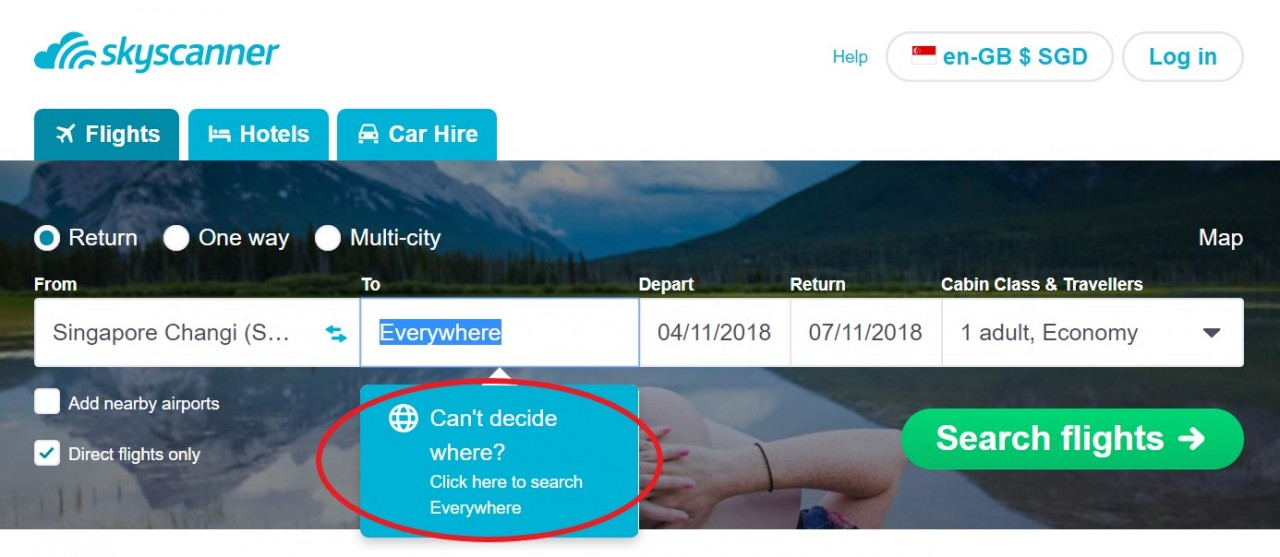Screen dimensions: 1280x557
Task: Select the Multi-city trip option
Action: tap(328, 238)
